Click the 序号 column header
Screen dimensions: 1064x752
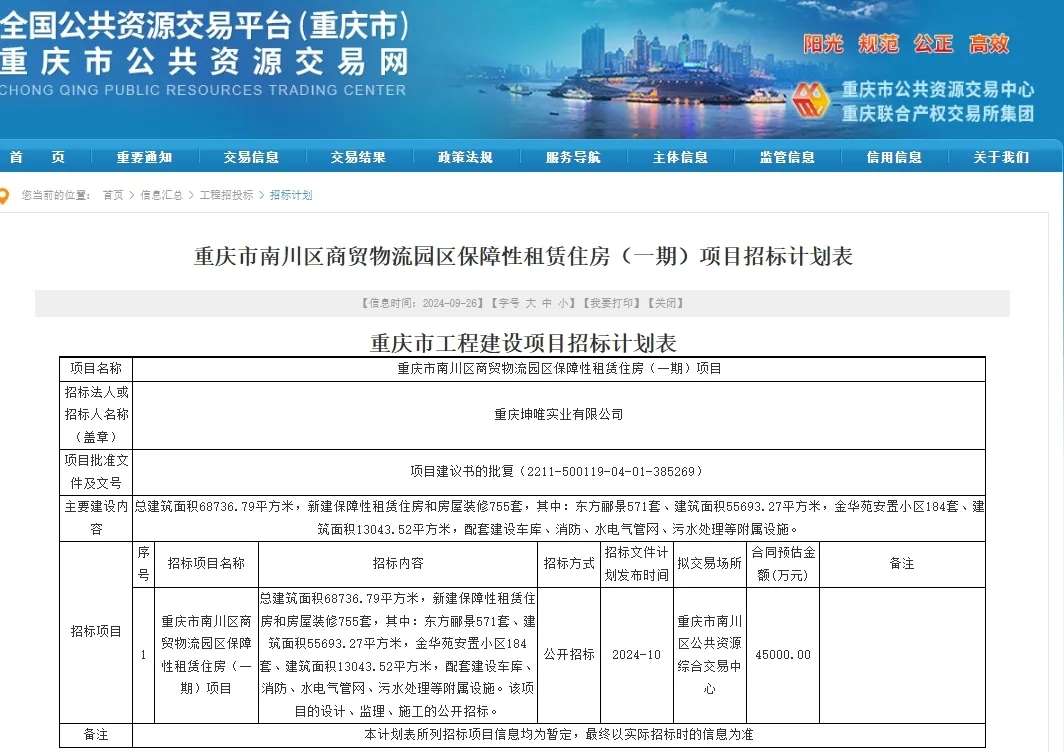[143, 564]
